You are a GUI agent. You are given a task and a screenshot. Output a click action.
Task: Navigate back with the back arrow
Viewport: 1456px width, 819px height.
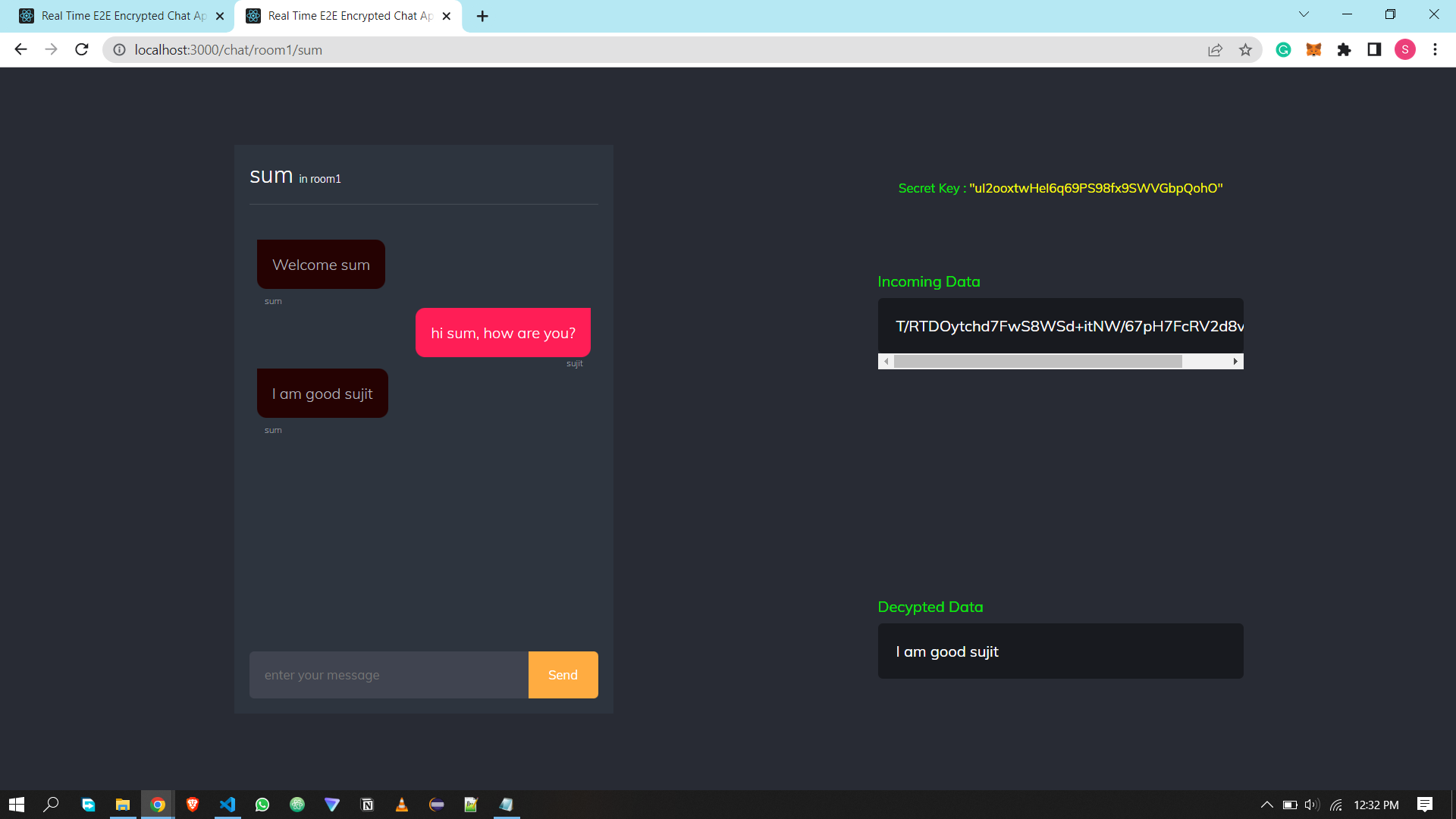[20, 49]
